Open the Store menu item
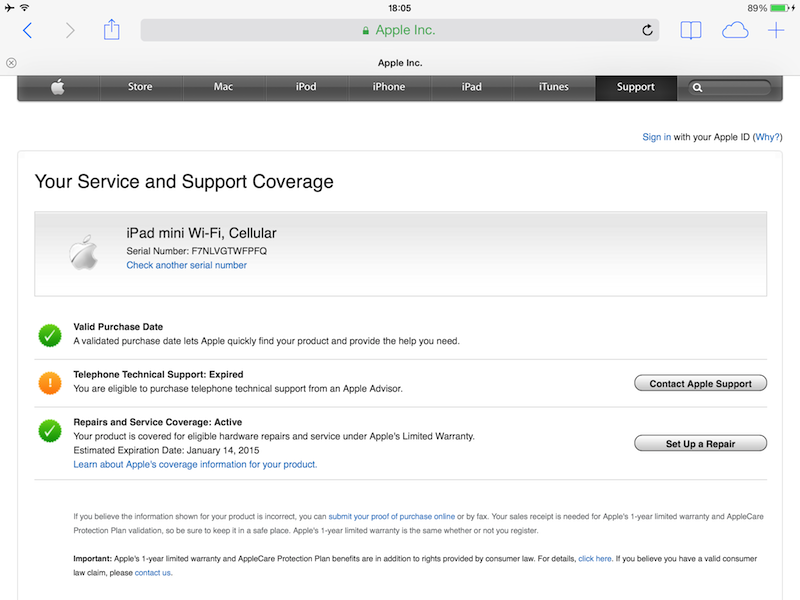800x600 pixels. tap(140, 87)
